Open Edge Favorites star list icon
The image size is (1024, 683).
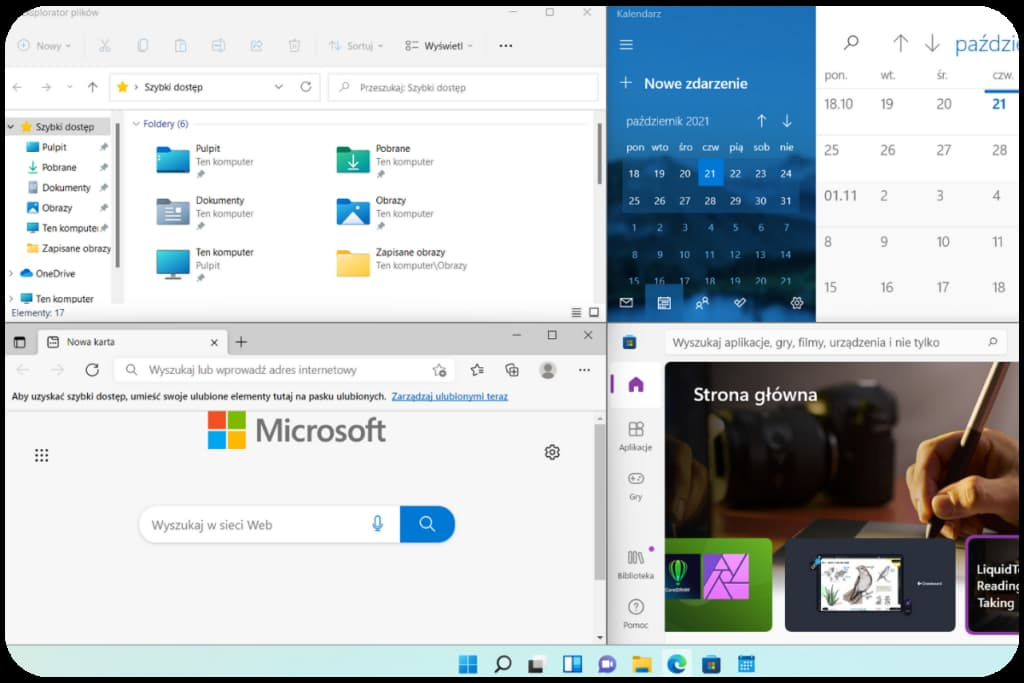tap(477, 370)
